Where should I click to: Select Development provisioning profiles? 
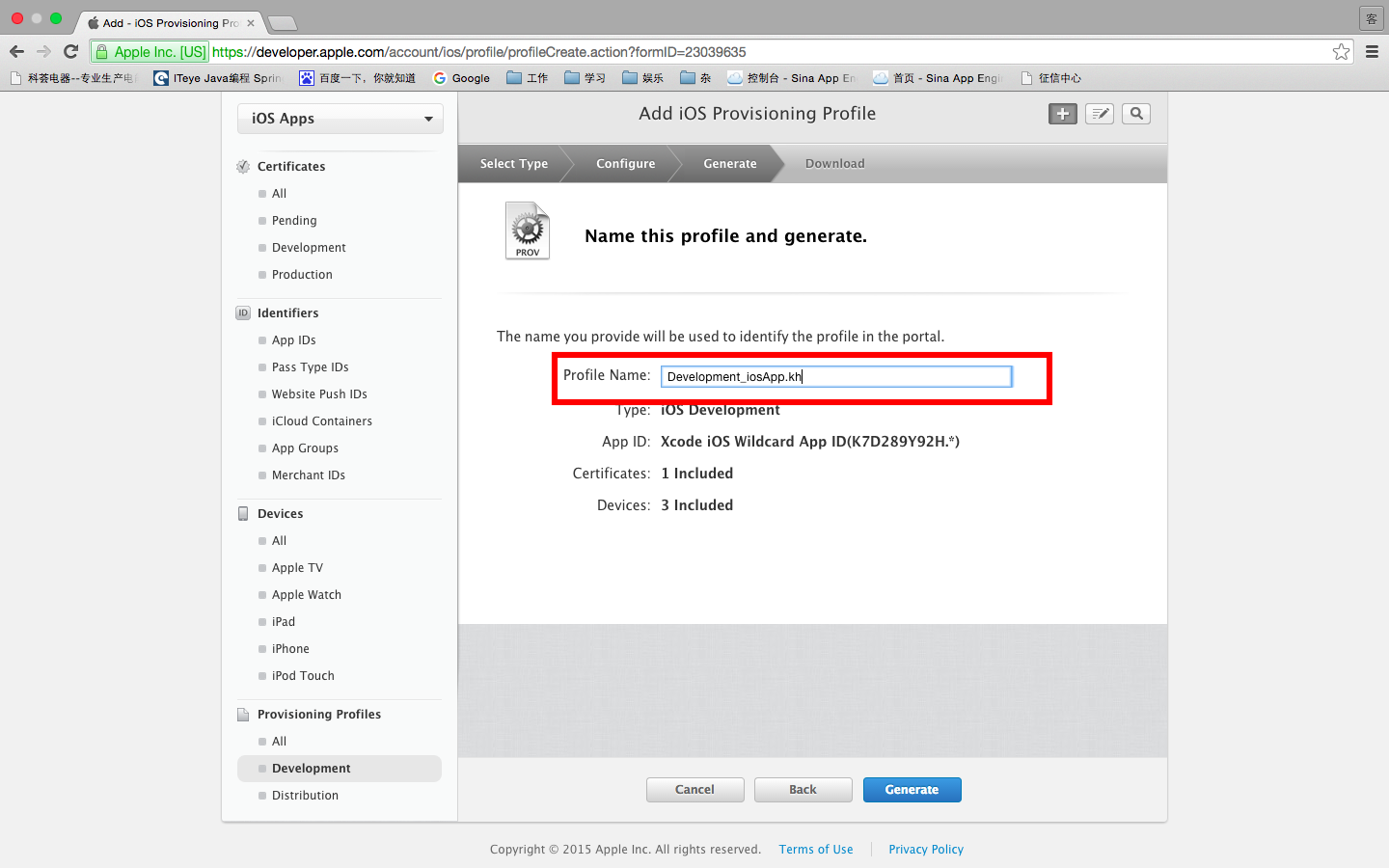pos(340,769)
